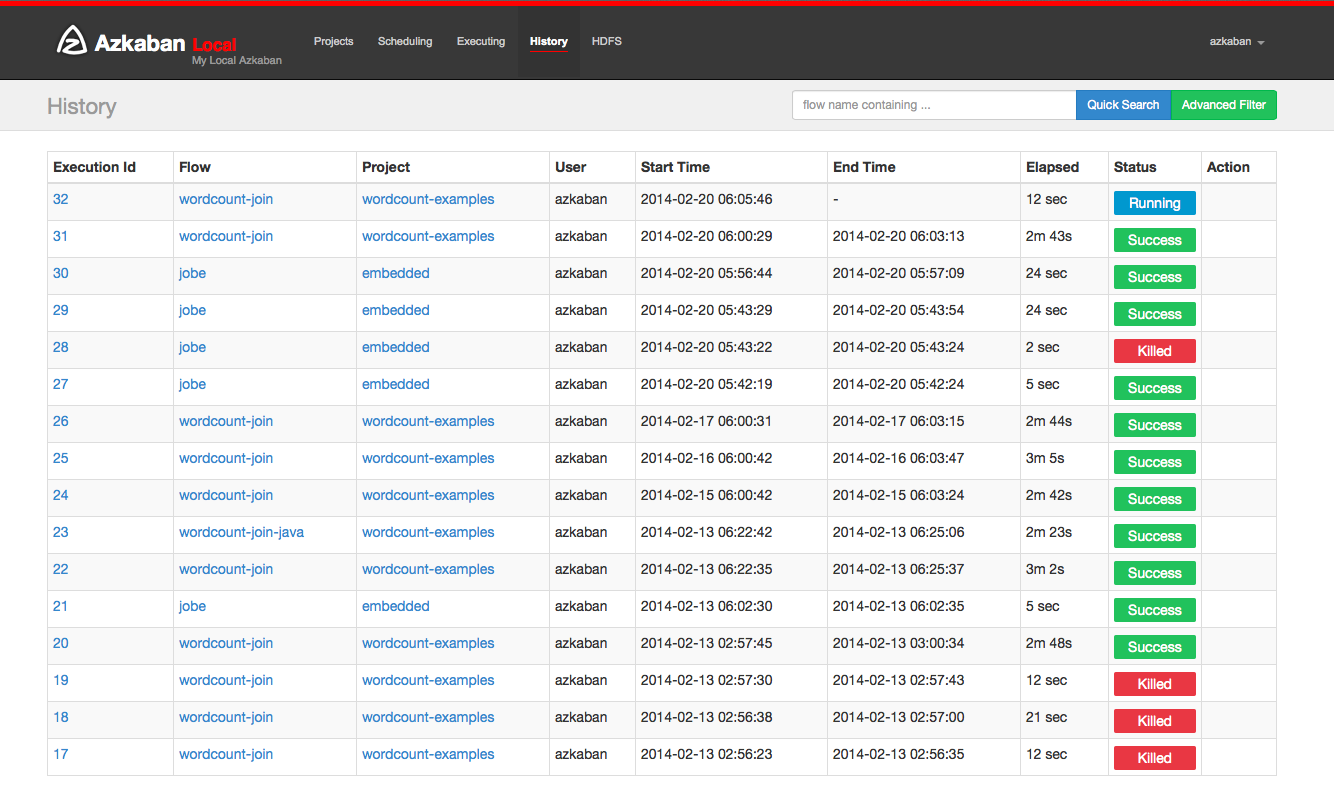Click the Azkaban logo icon
The width and height of the screenshot is (1334, 807).
point(71,41)
